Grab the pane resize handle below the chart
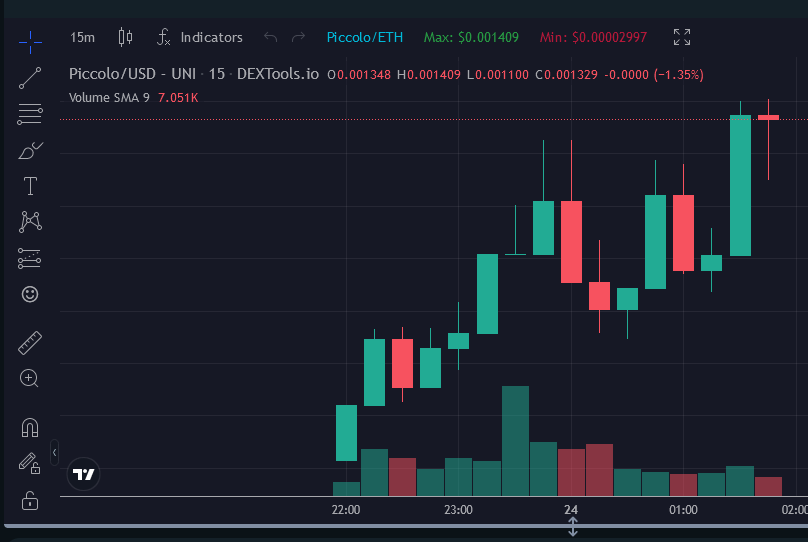The image size is (808, 542). [x=573, y=527]
